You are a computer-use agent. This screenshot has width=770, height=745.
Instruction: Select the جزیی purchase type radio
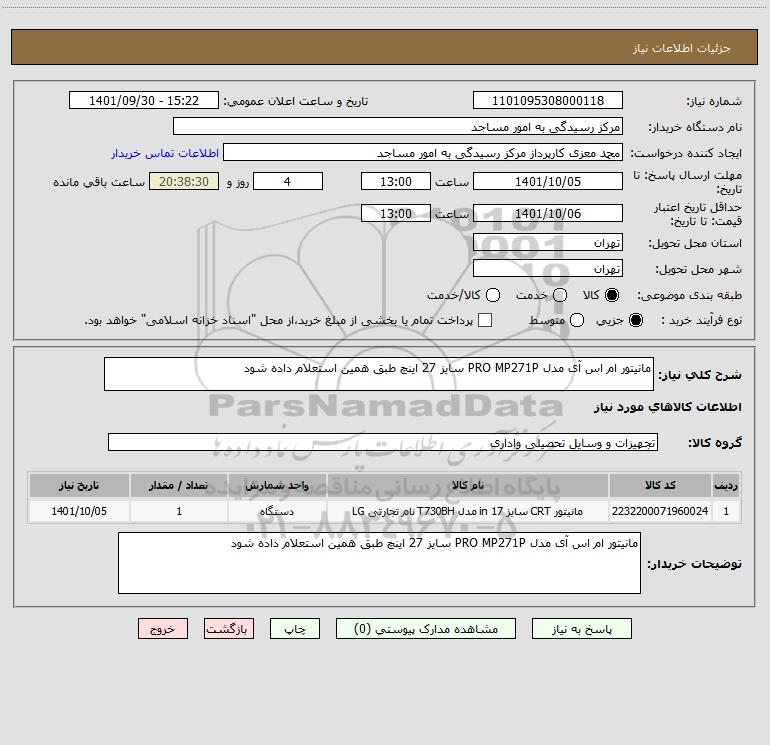[x=635, y=320]
